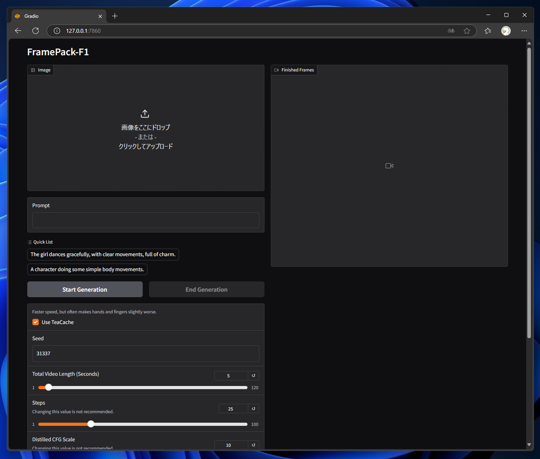This screenshot has width=540, height=459.
Task: Click the Distilled CFG Scale number box
Action: pyautogui.click(x=230, y=445)
